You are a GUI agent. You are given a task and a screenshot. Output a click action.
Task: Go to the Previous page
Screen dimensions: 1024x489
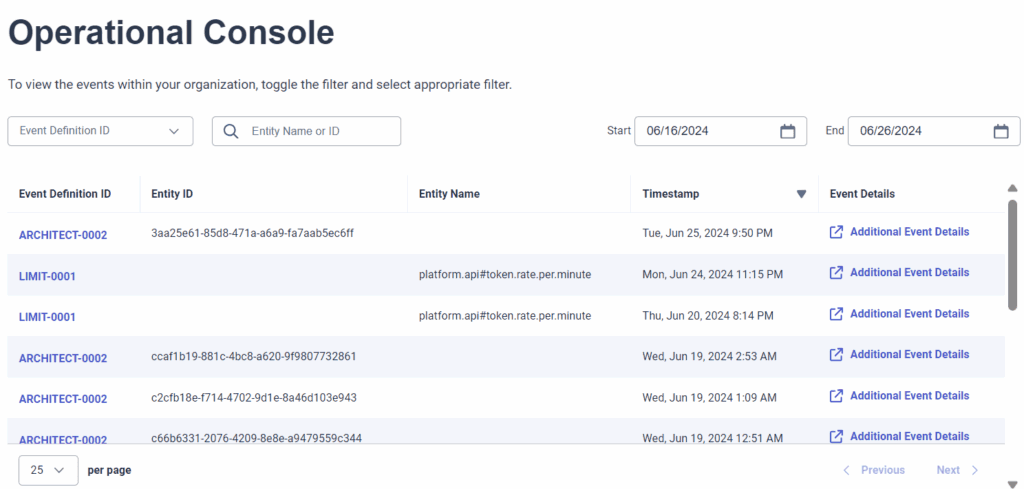pyautogui.click(x=874, y=470)
